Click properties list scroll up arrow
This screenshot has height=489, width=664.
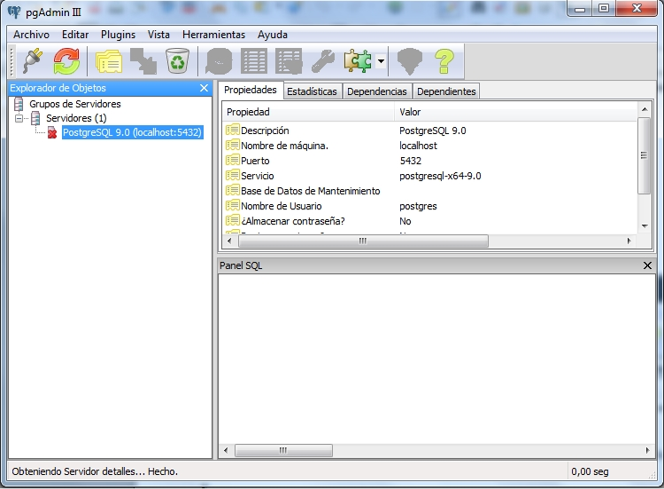coord(644,110)
